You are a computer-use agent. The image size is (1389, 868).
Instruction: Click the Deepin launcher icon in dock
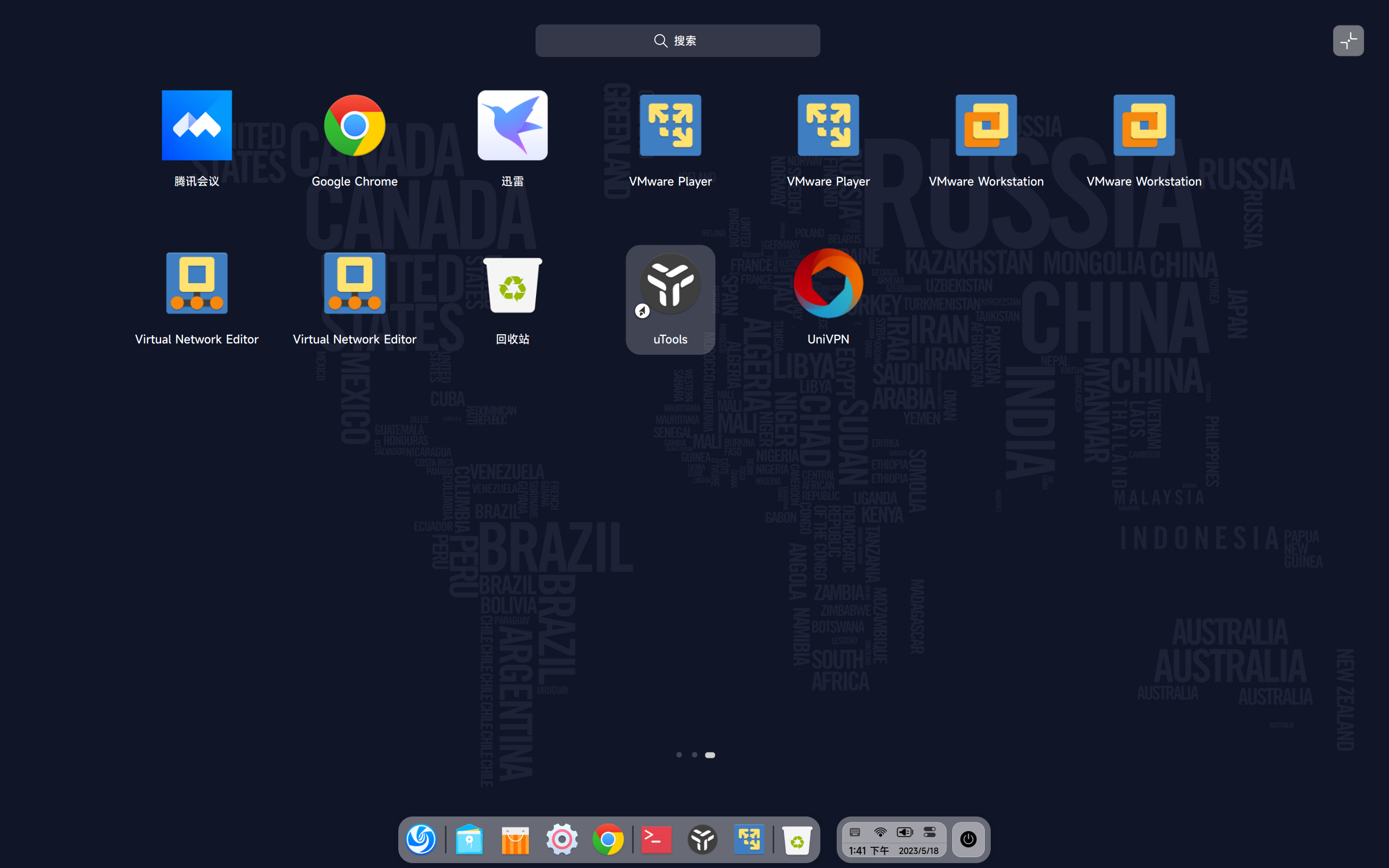[x=420, y=839]
